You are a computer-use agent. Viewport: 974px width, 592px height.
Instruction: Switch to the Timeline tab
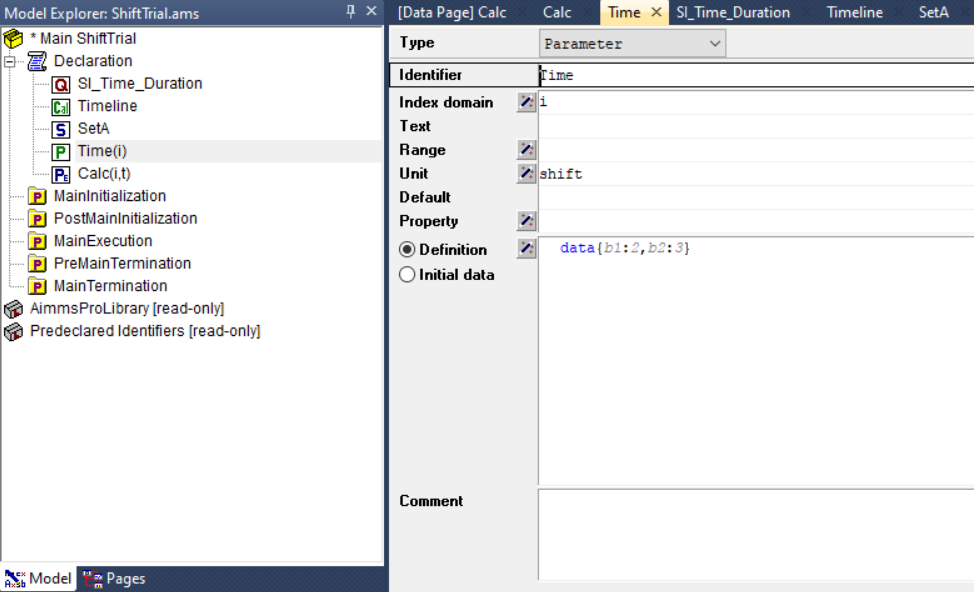[855, 12]
